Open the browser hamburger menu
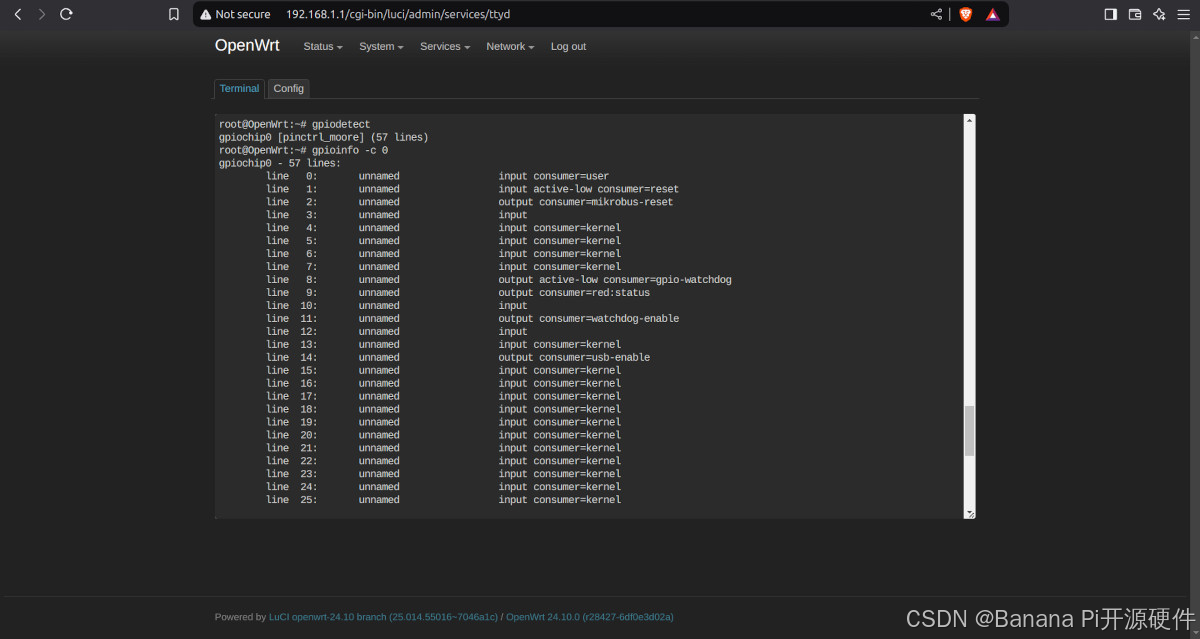The image size is (1200, 639). point(1184,14)
